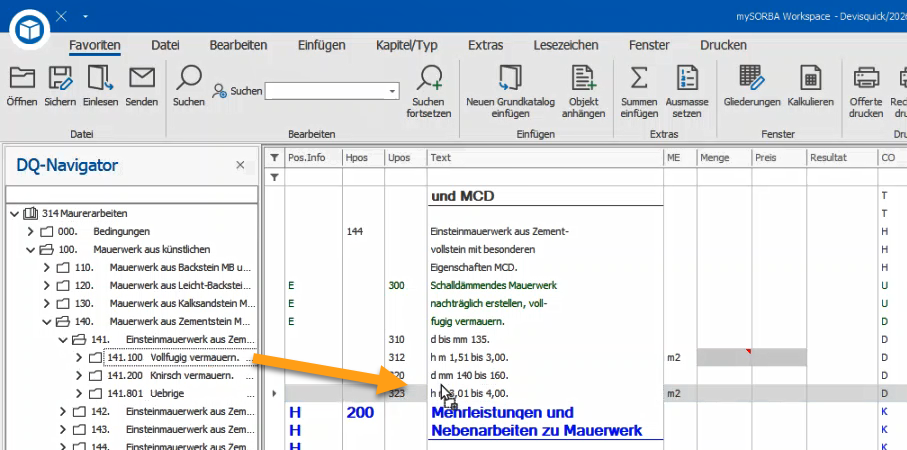Click the Einlesen import icon
The image size is (907, 450).
point(100,78)
